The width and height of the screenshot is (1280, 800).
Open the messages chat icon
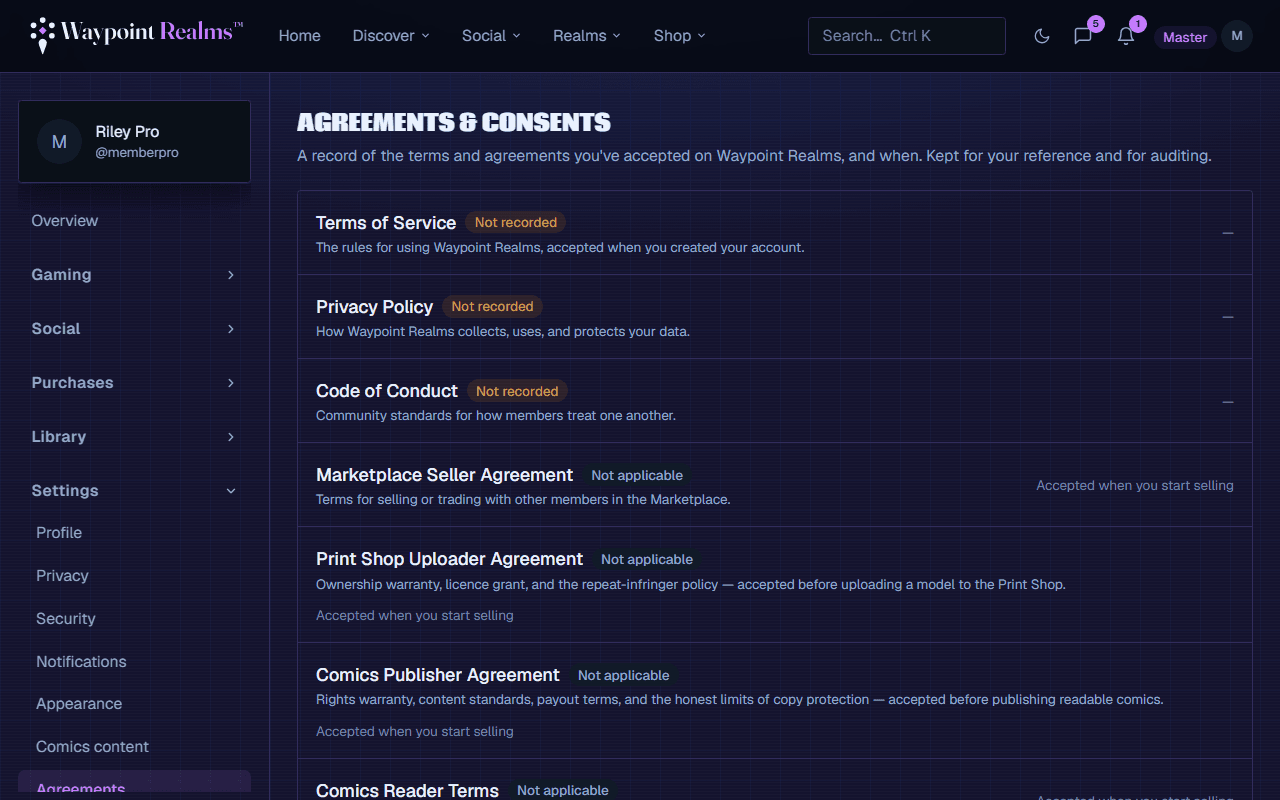1083,36
